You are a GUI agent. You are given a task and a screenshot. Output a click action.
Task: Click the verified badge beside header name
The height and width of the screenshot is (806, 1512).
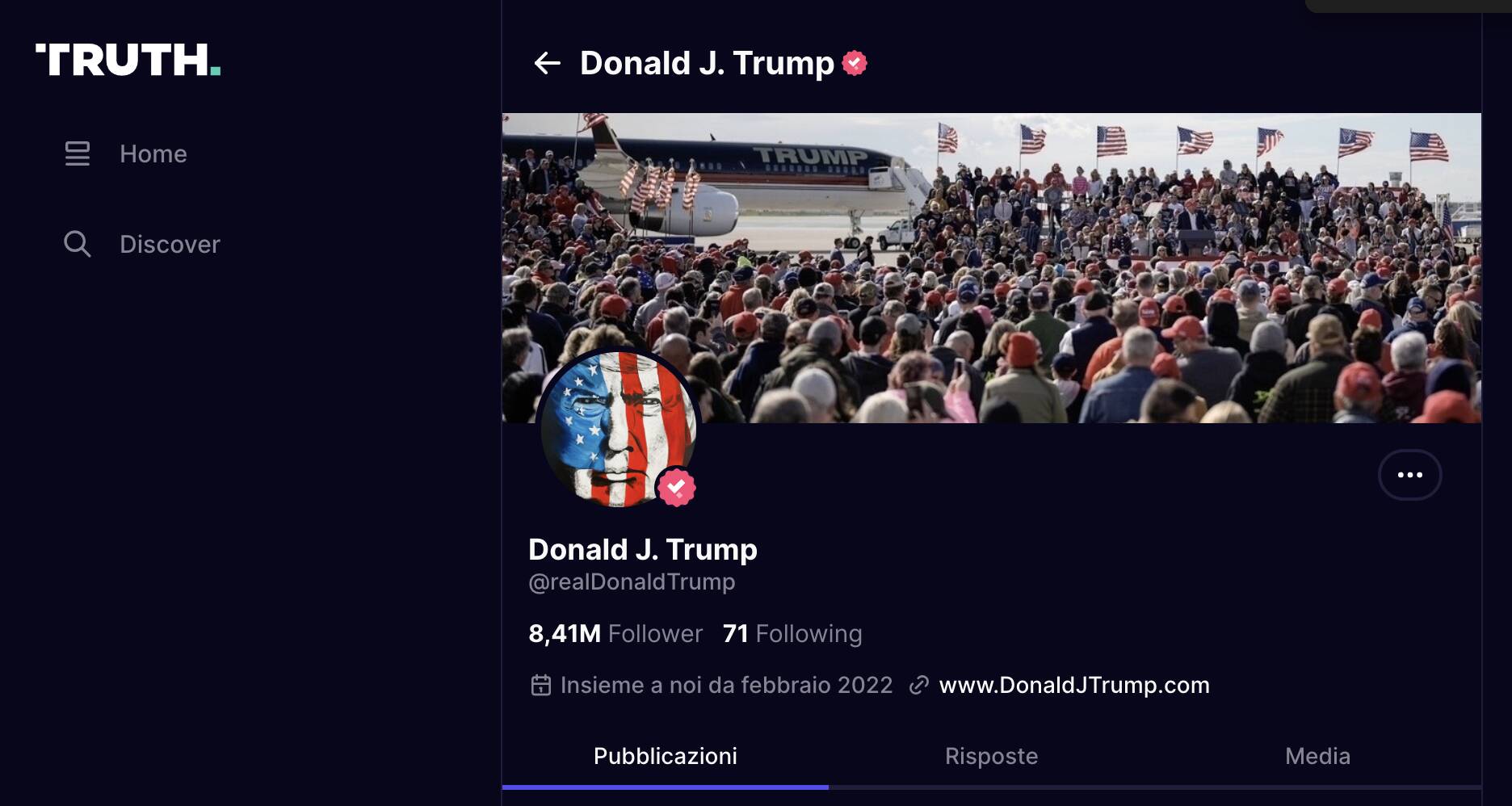coord(855,63)
